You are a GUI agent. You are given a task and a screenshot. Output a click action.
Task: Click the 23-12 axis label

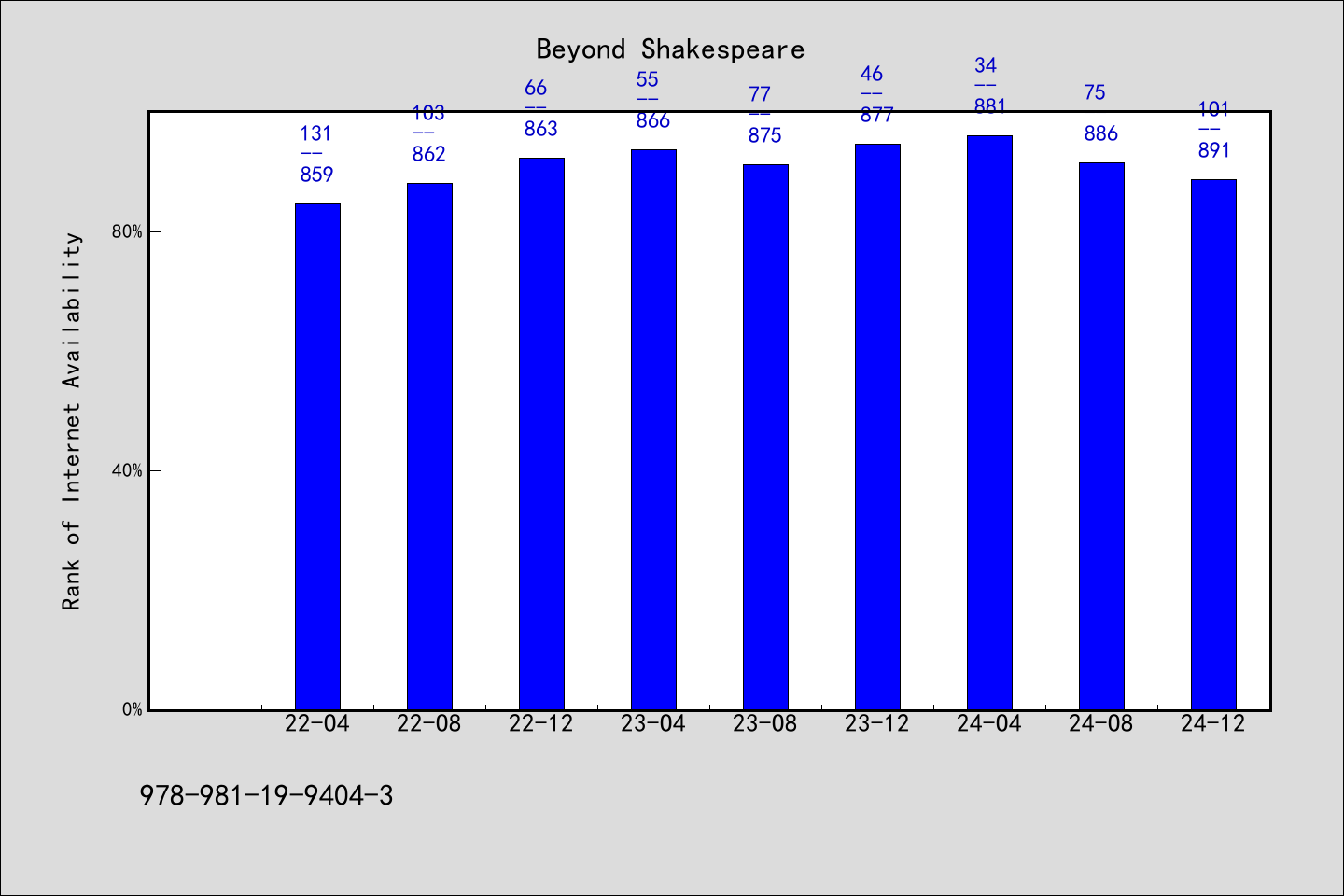(x=877, y=724)
